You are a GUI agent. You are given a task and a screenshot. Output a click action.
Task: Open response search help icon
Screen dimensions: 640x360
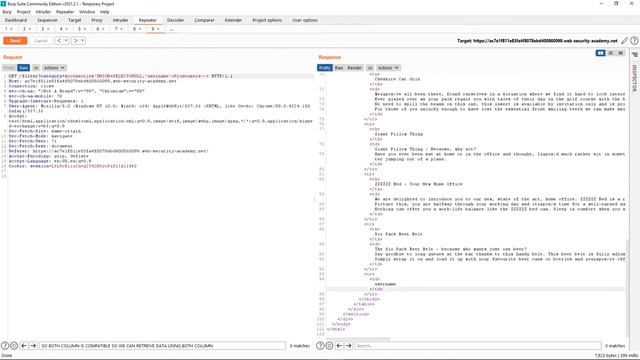[x=320, y=346]
